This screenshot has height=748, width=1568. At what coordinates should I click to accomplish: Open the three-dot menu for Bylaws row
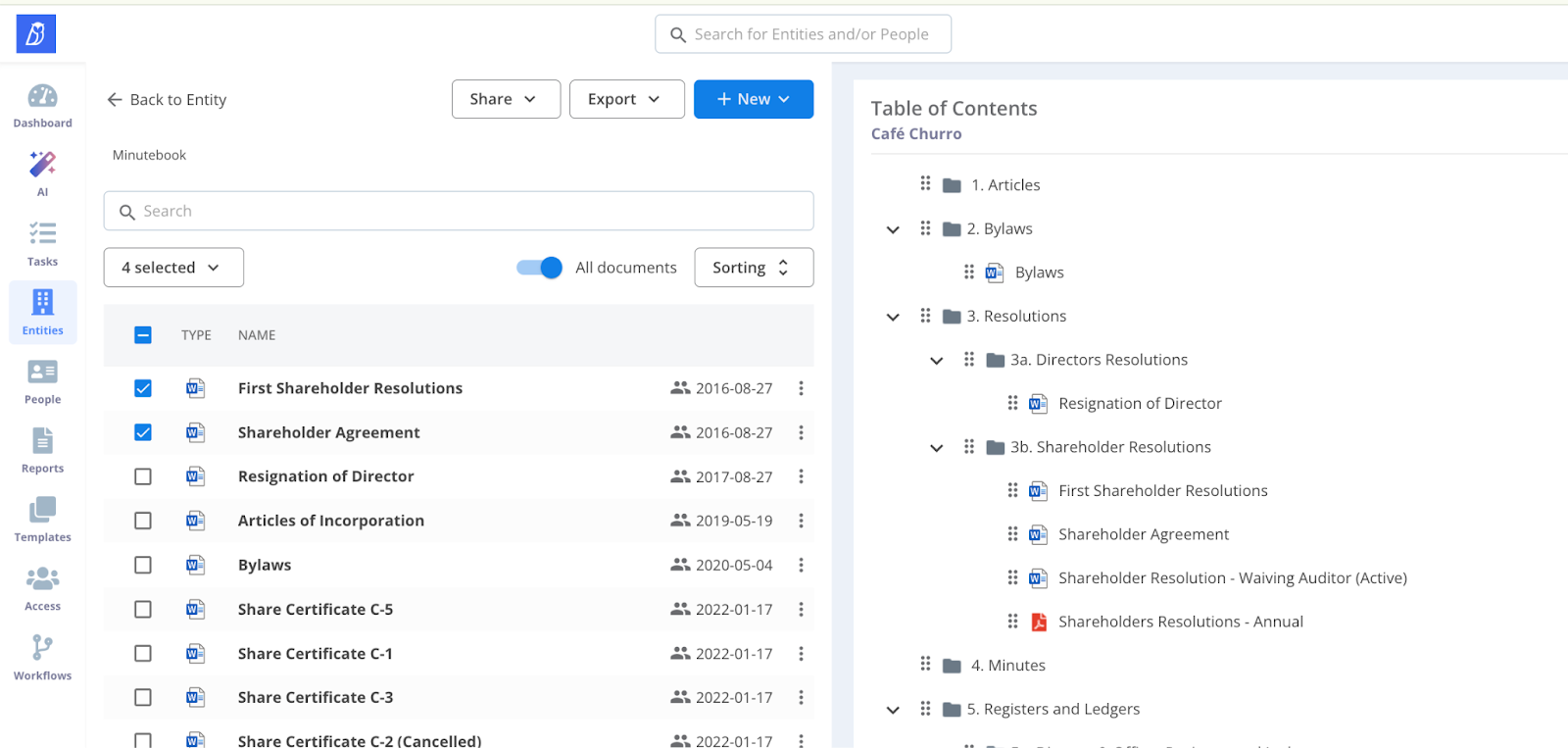(801, 566)
